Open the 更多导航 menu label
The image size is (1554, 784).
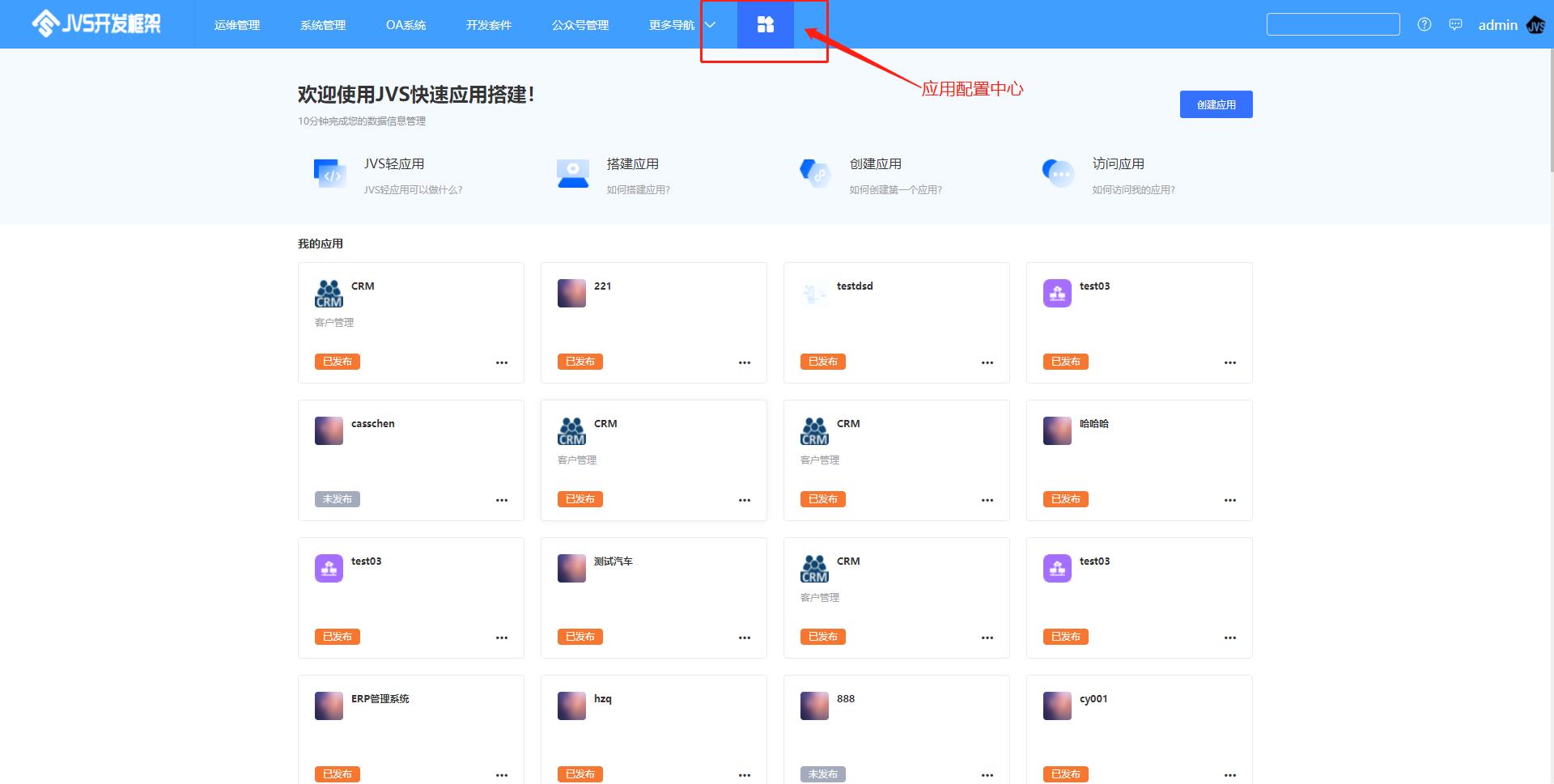(x=672, y=25)
